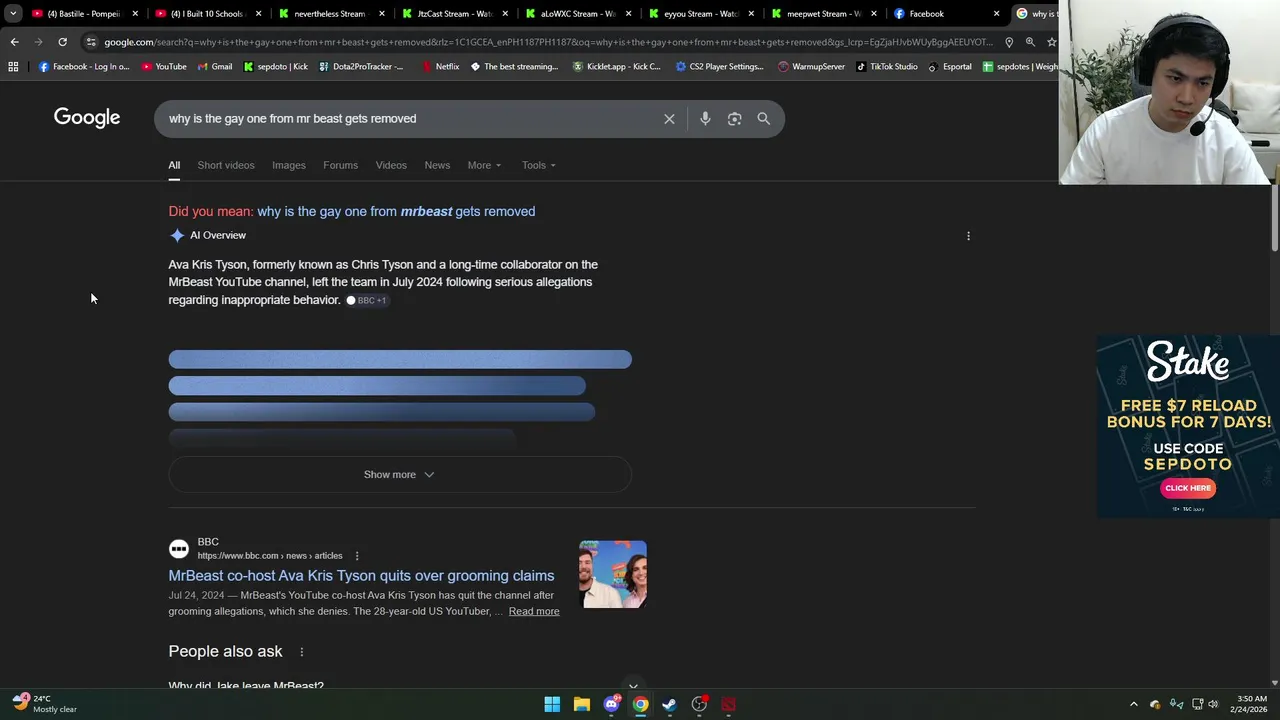1280x720 pixels.
Task: Reload the page with refresh icon
Action: (62, 42)
